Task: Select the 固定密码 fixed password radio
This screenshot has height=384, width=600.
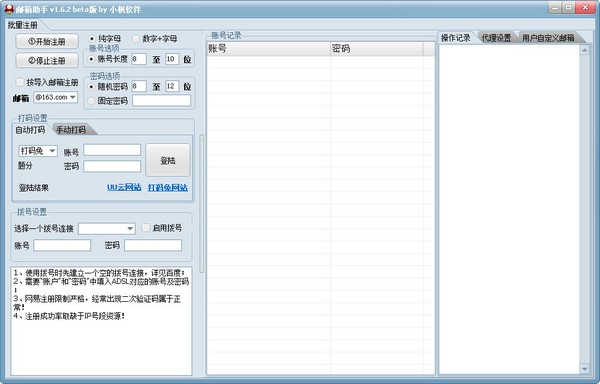Action: point(91,101)
